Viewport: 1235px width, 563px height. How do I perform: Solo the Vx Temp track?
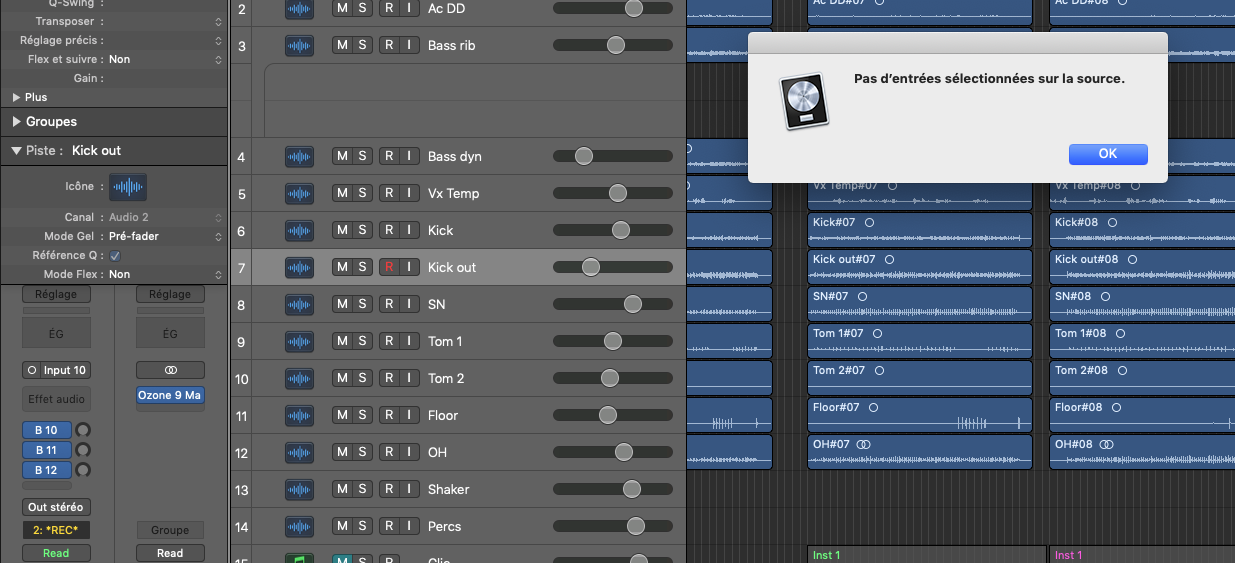(362, 193)
